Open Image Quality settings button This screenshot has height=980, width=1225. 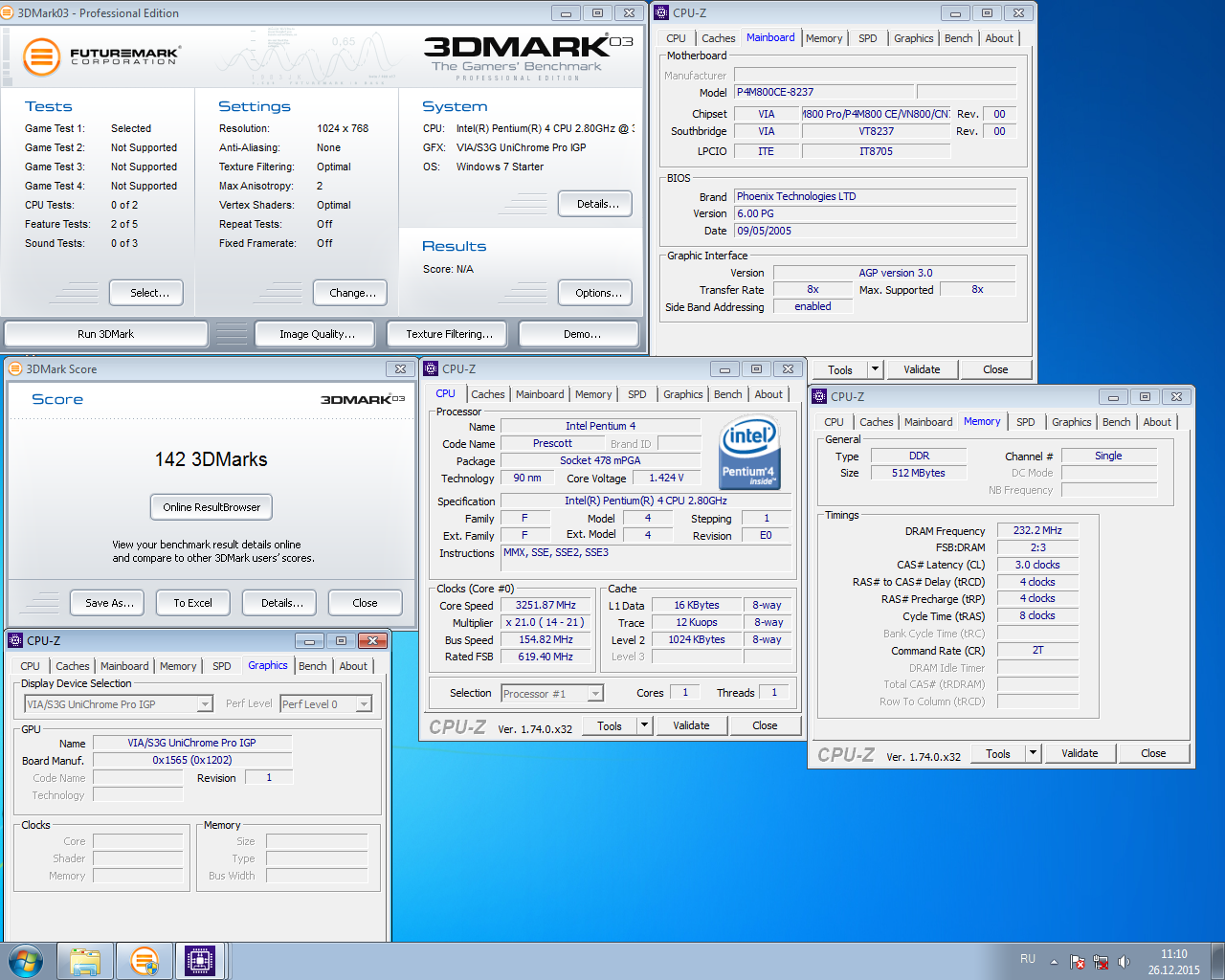tap(317, 334)
